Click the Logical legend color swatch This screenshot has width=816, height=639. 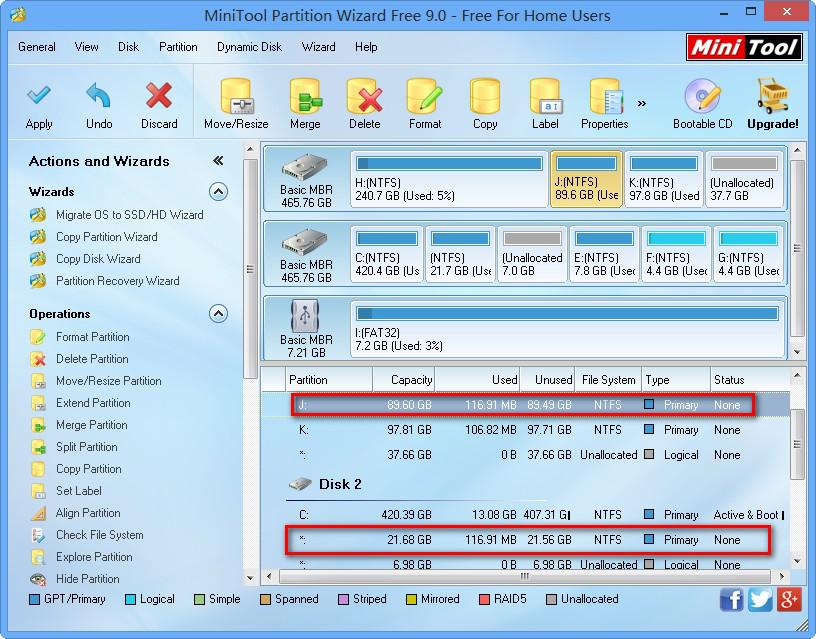131,599
